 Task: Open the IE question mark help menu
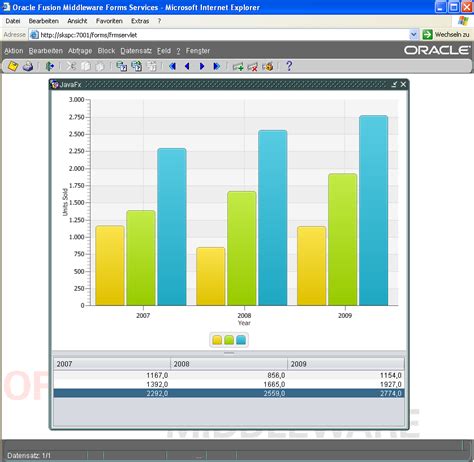tap(159, 21)
